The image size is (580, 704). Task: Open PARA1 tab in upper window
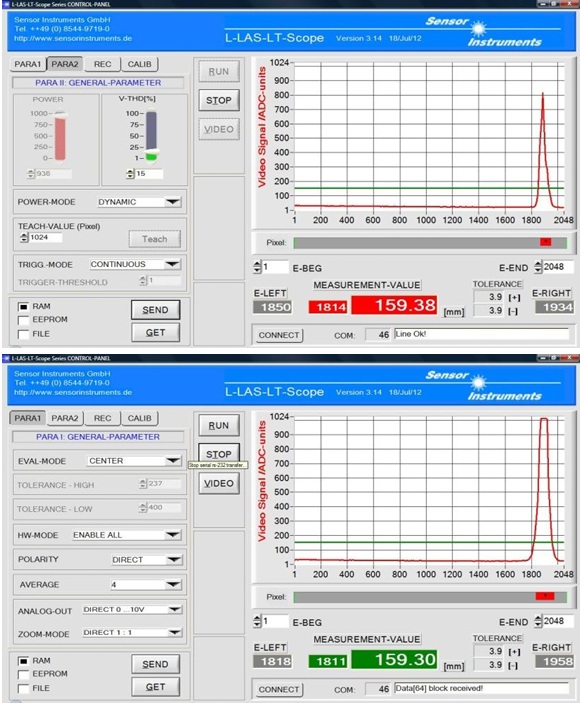(28, 64)
